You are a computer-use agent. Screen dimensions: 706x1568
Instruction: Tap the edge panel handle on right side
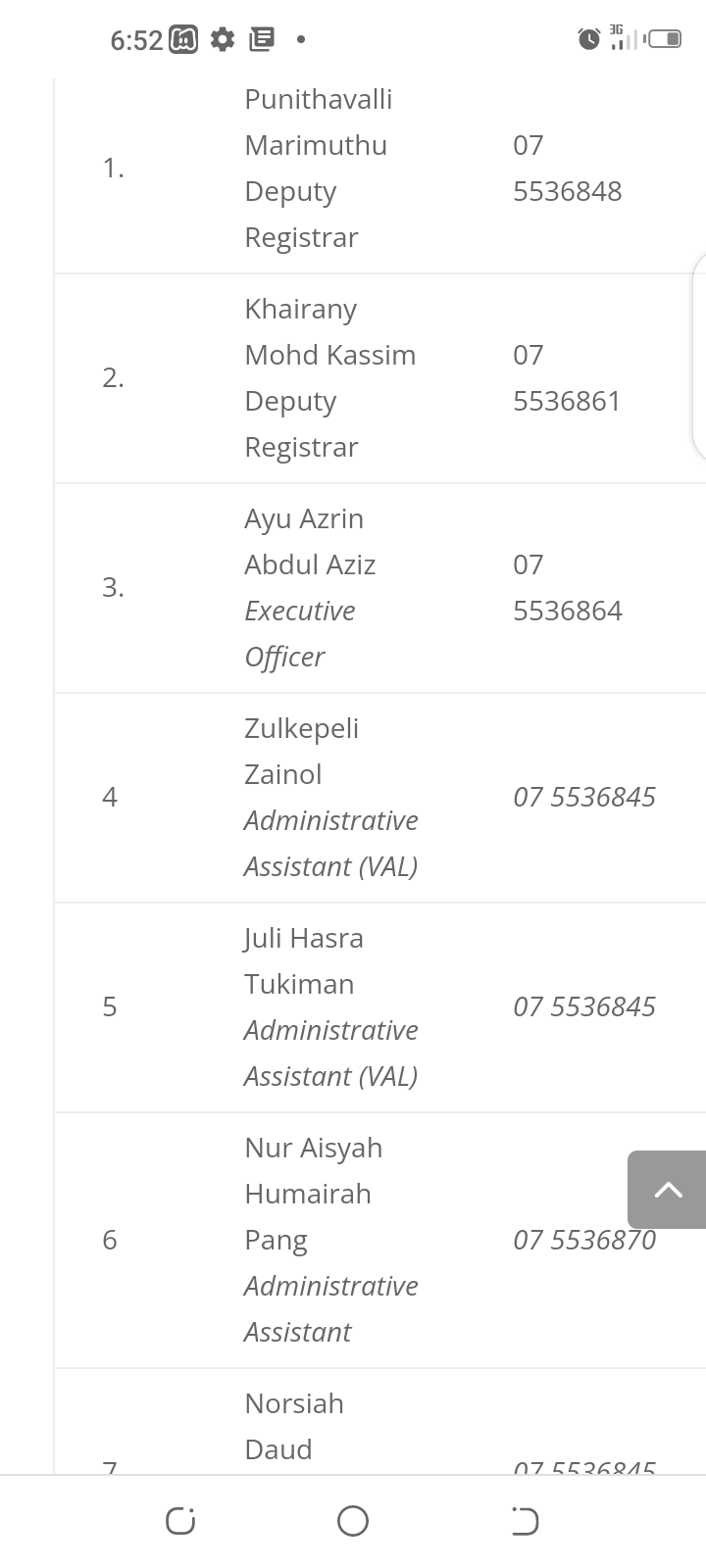pos(700,357)
